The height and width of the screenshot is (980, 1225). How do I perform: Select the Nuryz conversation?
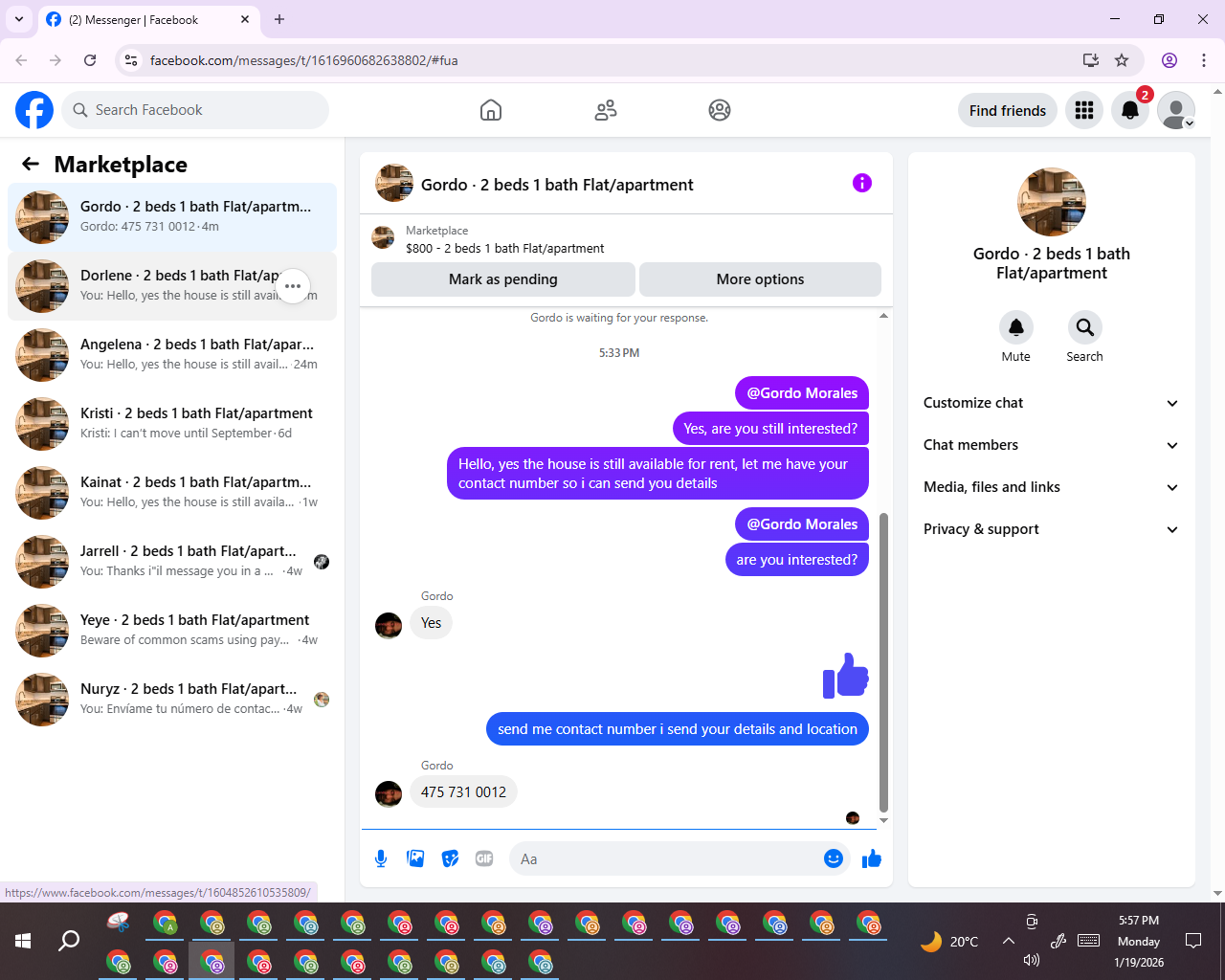pyautogui.click(x=172, y=700)
